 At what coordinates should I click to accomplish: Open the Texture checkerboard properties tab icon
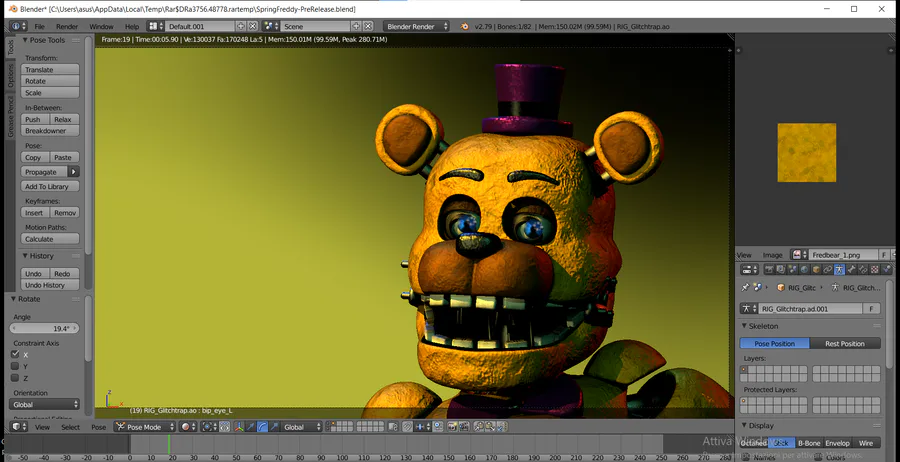875,269
